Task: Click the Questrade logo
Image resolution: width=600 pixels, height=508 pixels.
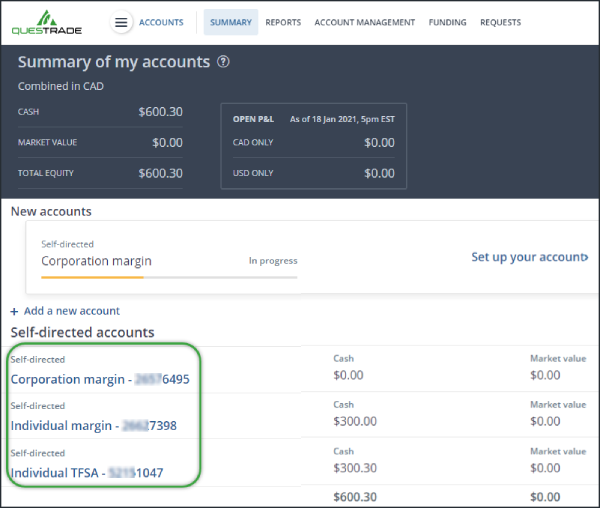Action: (x=47, y=22)
